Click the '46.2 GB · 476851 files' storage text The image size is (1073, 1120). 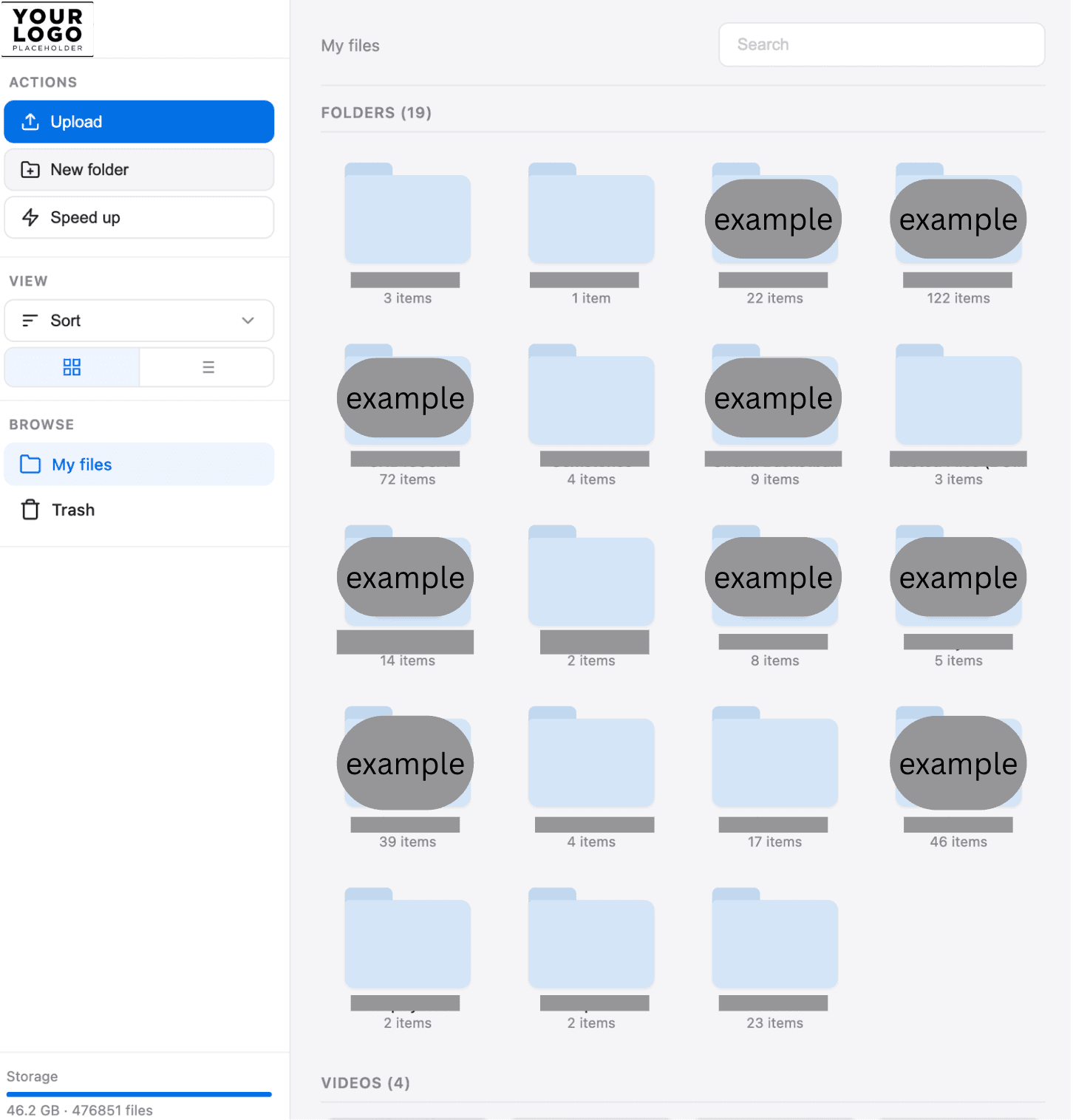(x=80, y=1110)
